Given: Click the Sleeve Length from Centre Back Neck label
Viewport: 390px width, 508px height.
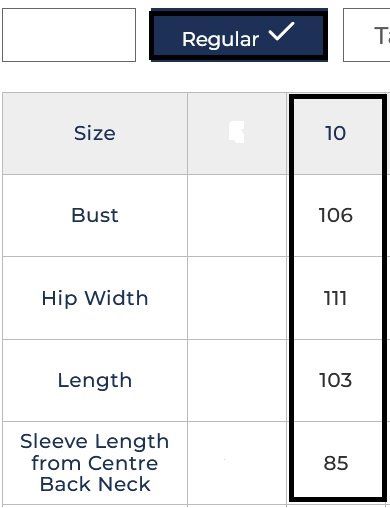Looking at the screenshot, I should pos(95,463).
